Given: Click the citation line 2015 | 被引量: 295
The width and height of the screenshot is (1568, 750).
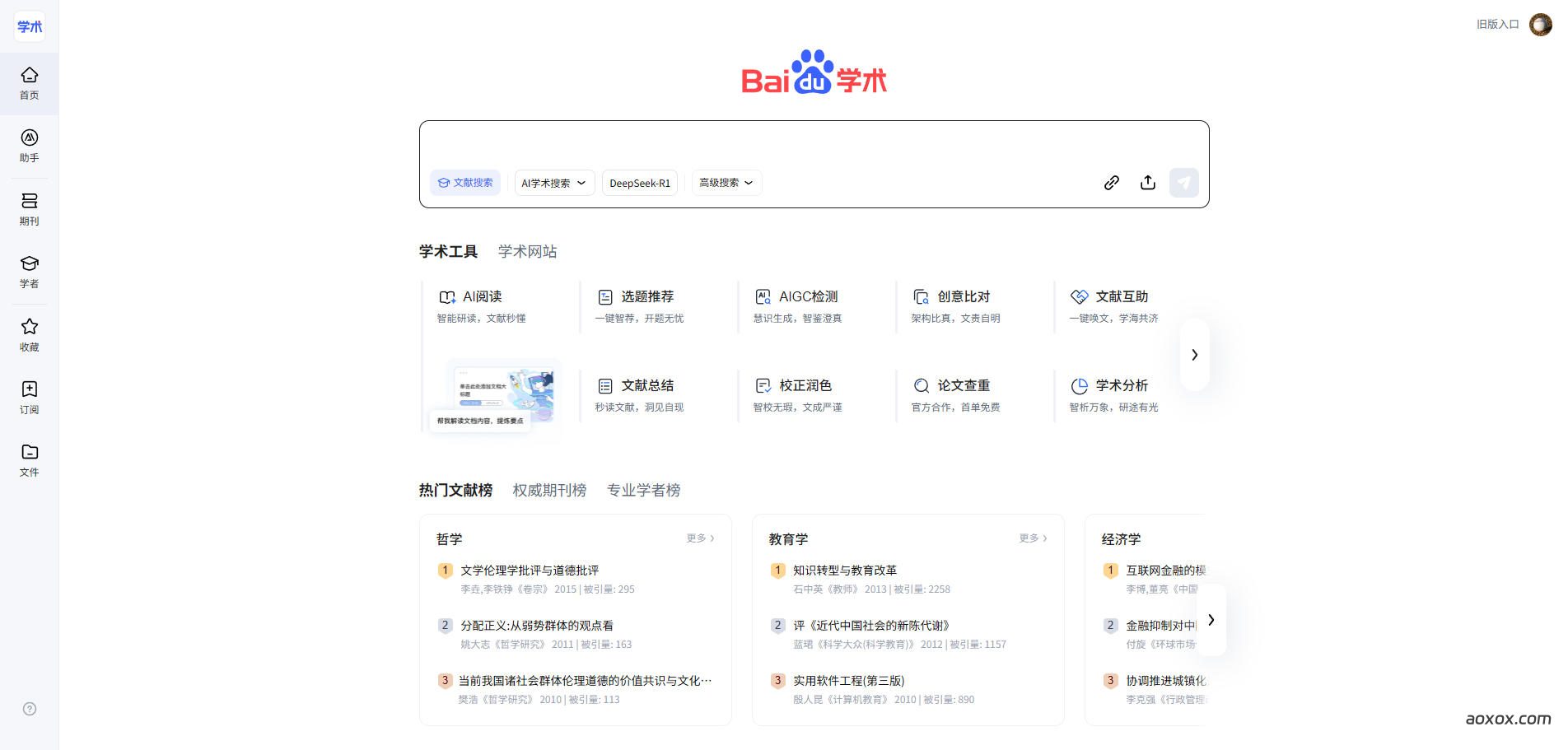Looking at the screenshot, I should click(x=595, y=589).
